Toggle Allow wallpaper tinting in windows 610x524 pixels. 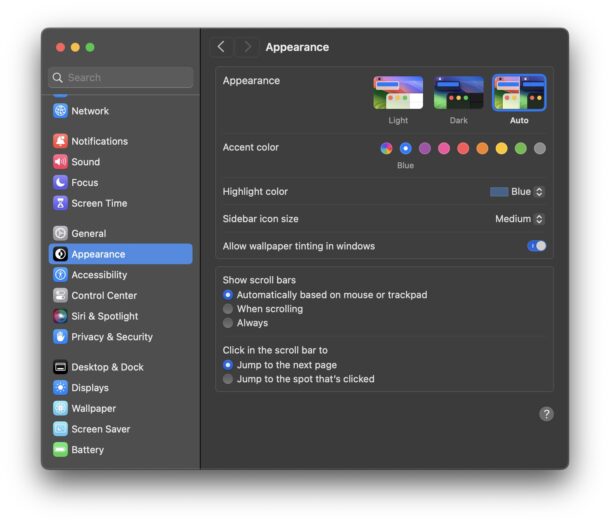536,246
